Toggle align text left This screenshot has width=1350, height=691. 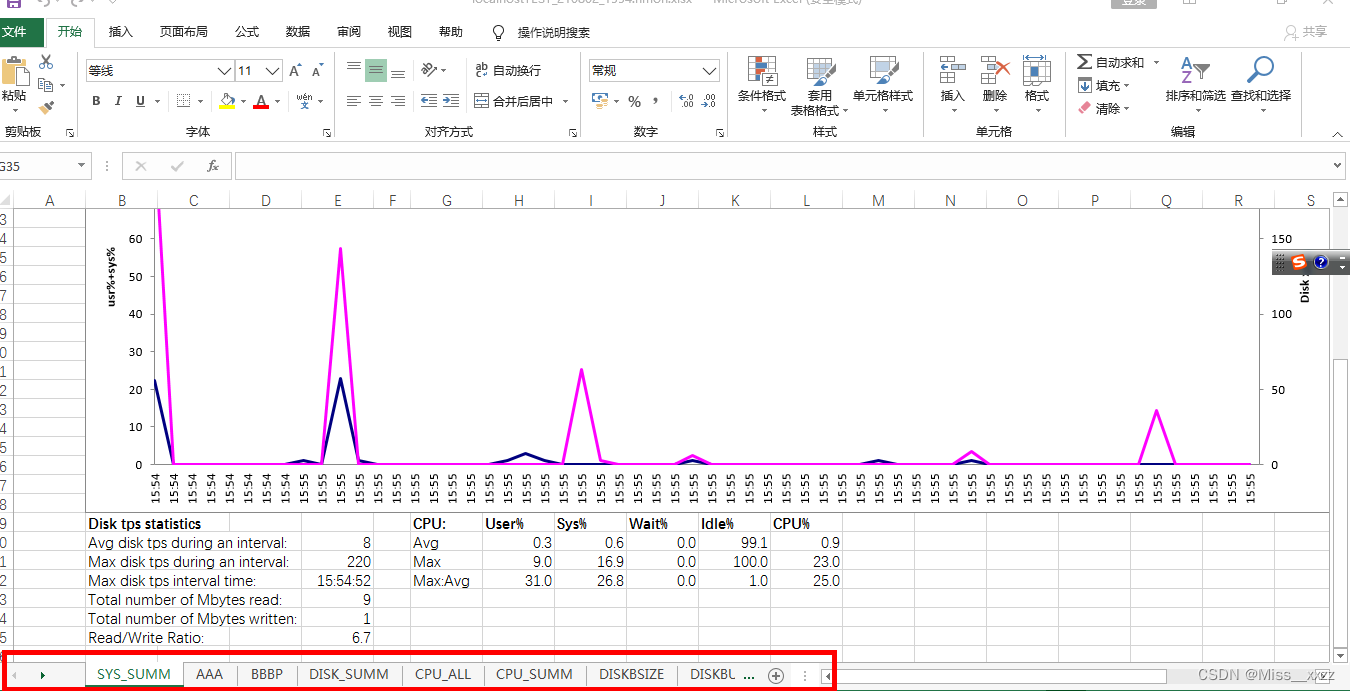click(x=353, y=101)
